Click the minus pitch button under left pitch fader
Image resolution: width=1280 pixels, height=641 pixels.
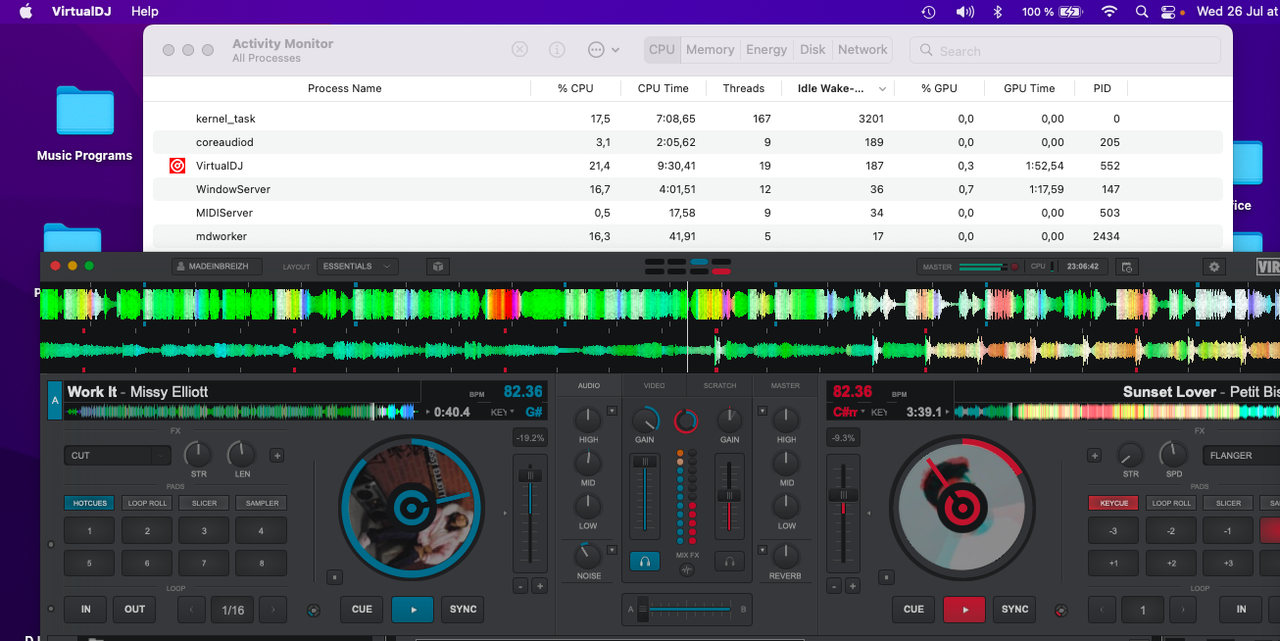tap(520, 586)
